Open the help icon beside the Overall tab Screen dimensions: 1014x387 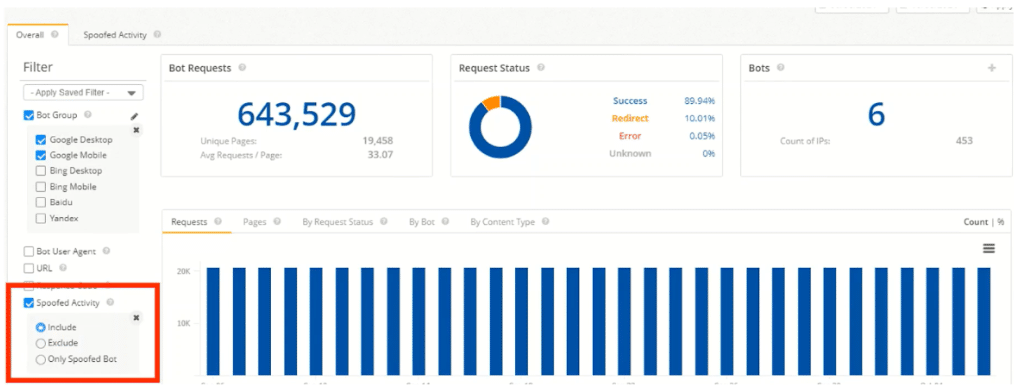click(x=54, y=35)
